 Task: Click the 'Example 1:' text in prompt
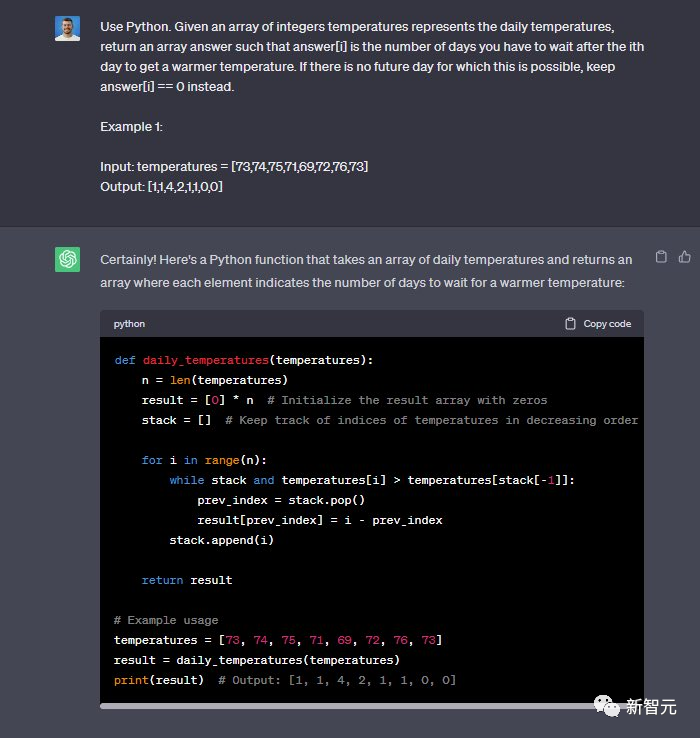[x=131, y=127]
